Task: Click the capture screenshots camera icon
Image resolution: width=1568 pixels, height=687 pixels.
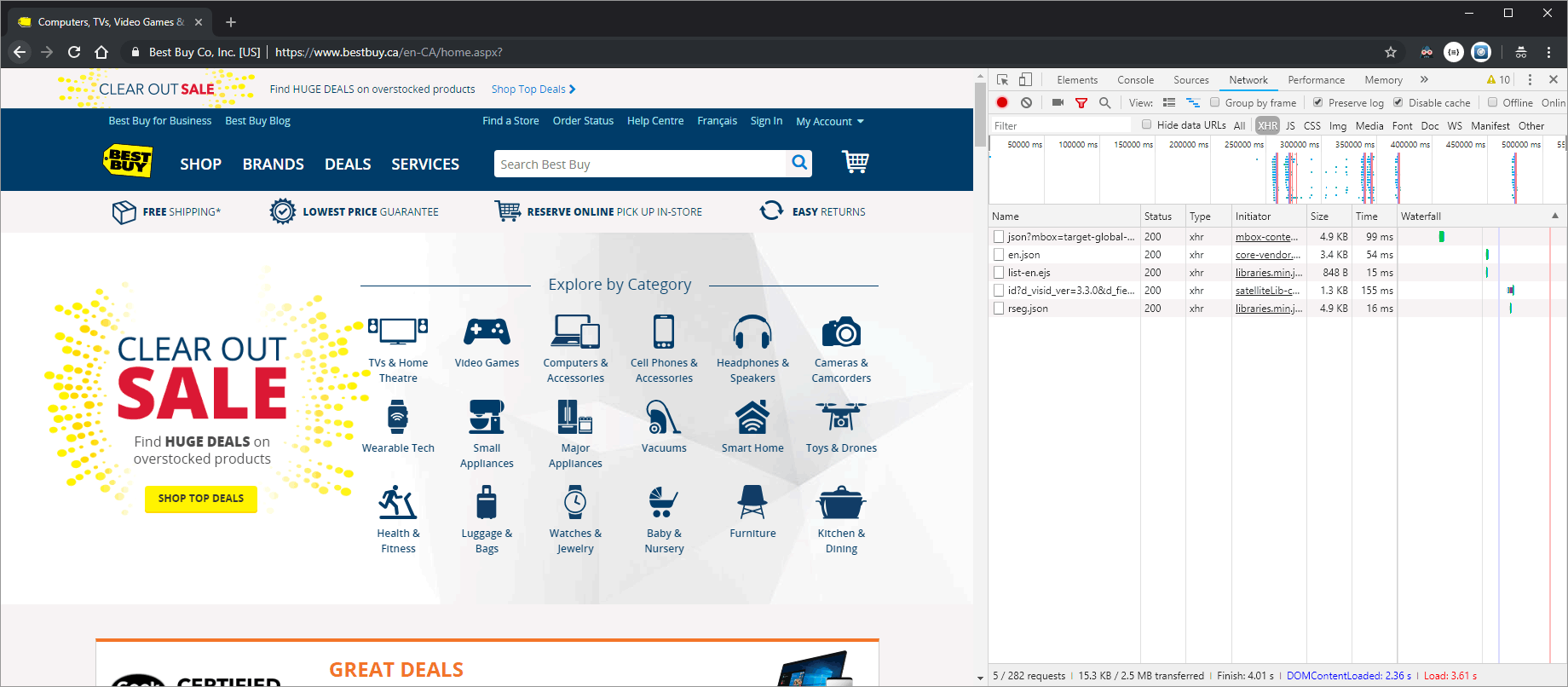Action: pos(1058,102)
